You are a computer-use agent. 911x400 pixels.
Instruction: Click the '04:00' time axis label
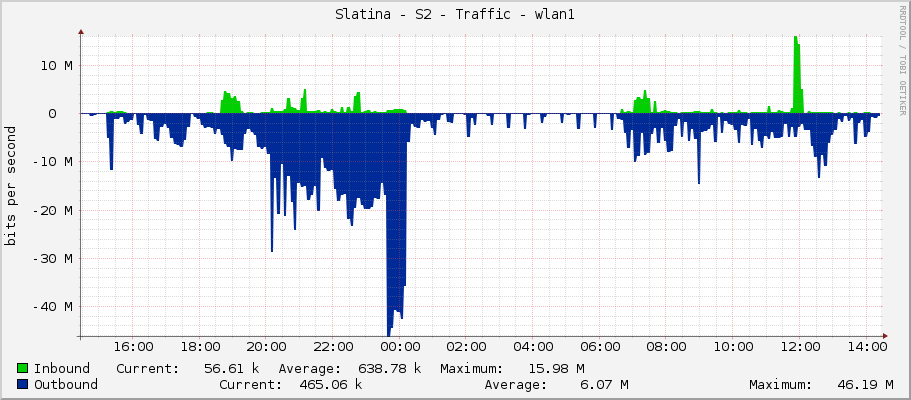534,347
